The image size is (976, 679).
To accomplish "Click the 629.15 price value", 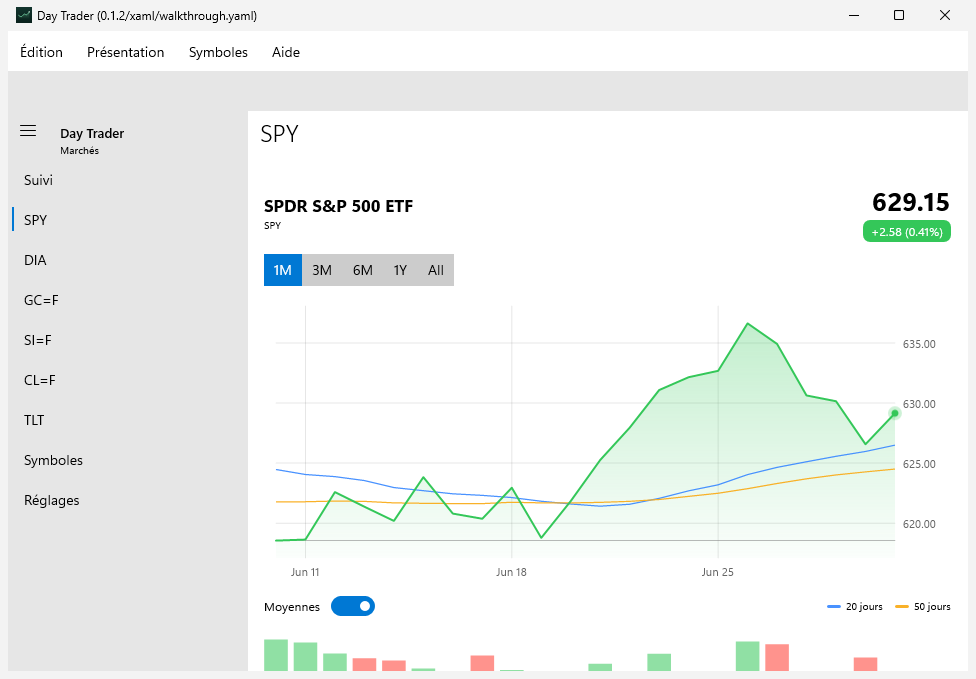I will [911, 202].
